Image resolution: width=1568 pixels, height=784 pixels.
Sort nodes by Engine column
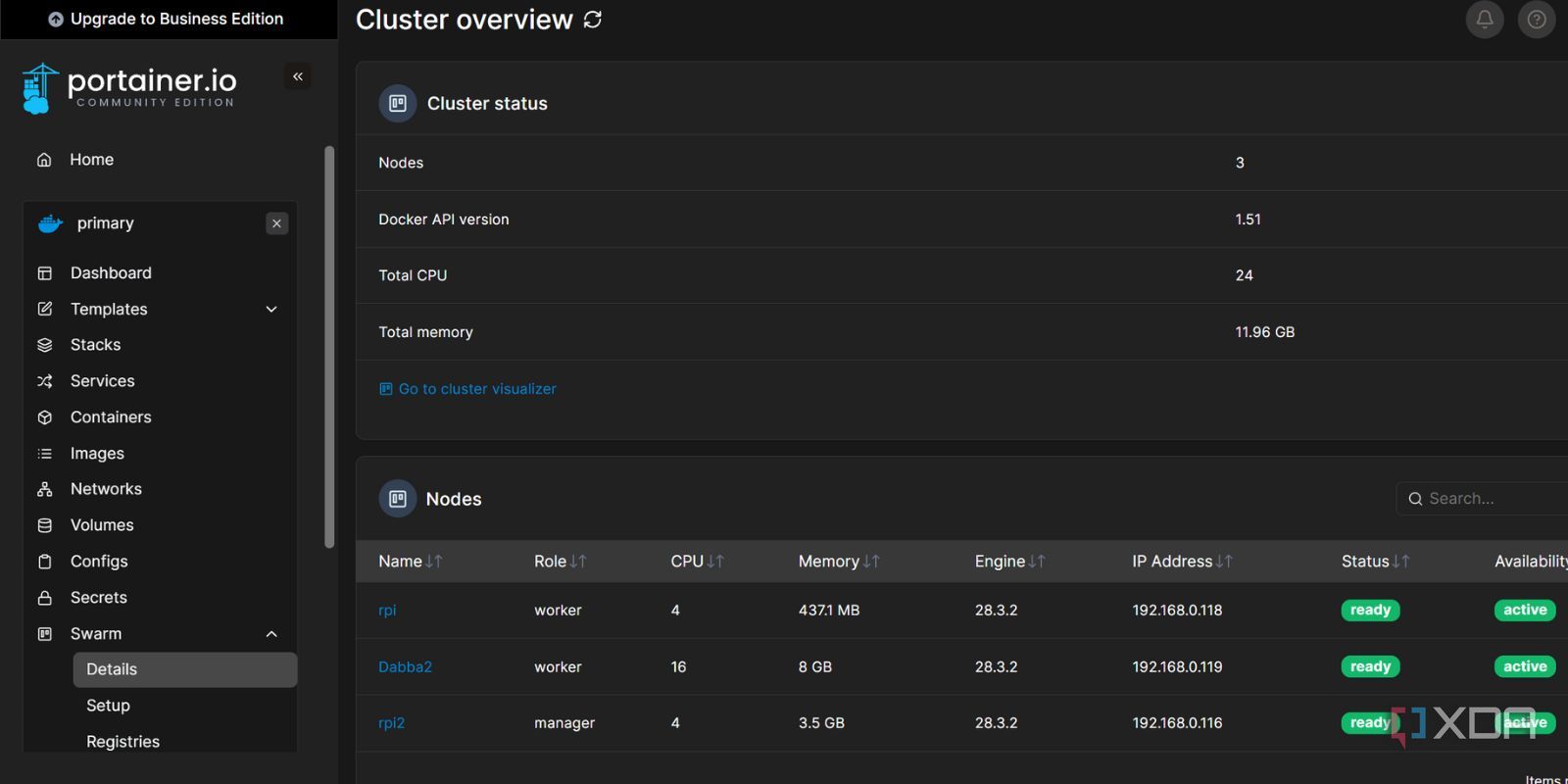[1010, 562]
